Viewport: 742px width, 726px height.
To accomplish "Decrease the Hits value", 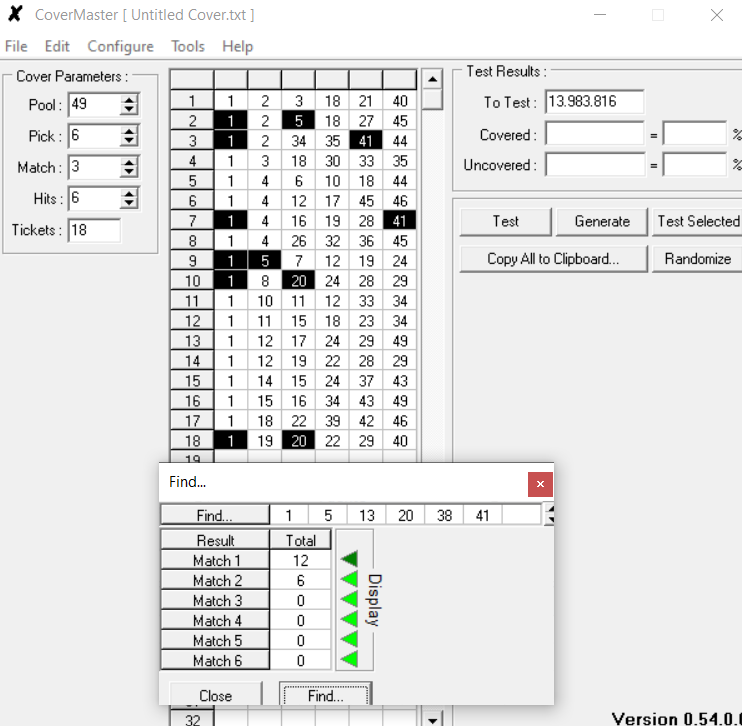I will click(x=129, y=204).
